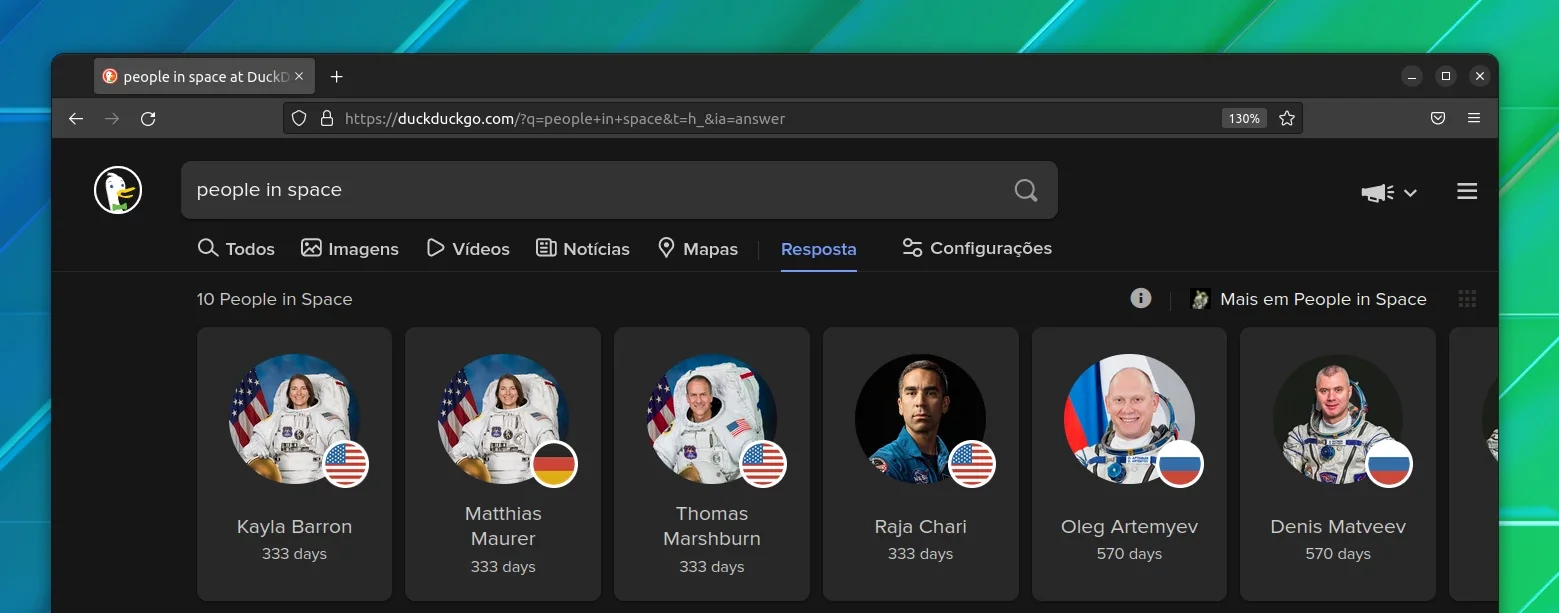The width and height of the screenshot is (1559, 613).
Task: Open the hamburger menu on DuckDuckGo page
Action: (1467, 191)
